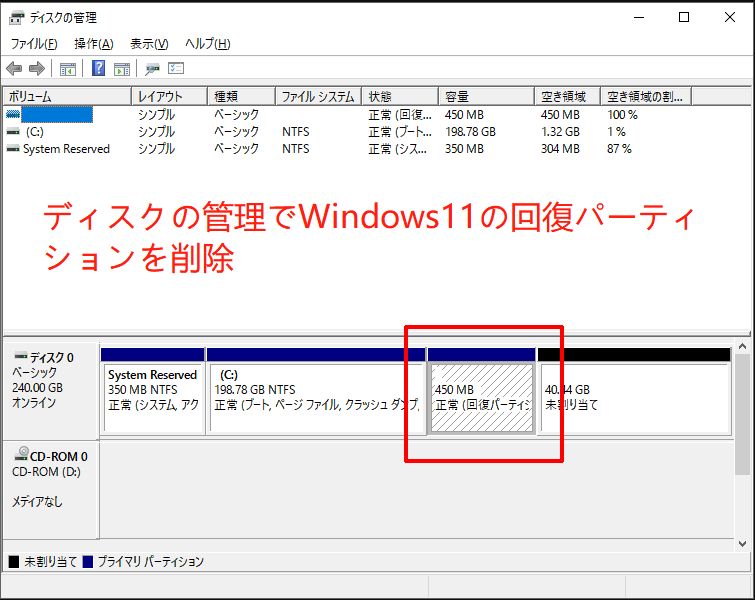Screen dimensions: 755x600
Task: Open the ファイル(F) menu
Action: (34, 44)
